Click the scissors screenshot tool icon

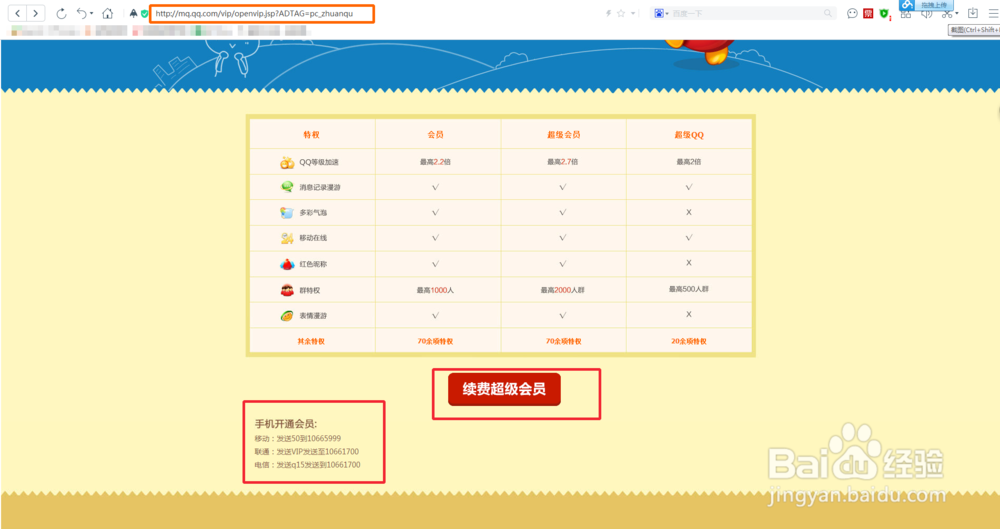point(947,14)
